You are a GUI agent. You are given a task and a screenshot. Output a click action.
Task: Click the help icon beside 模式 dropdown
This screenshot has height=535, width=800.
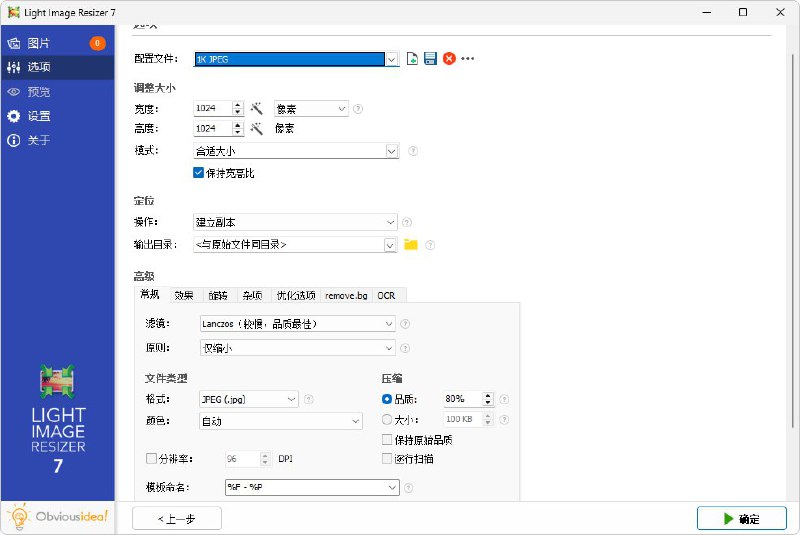413,151
